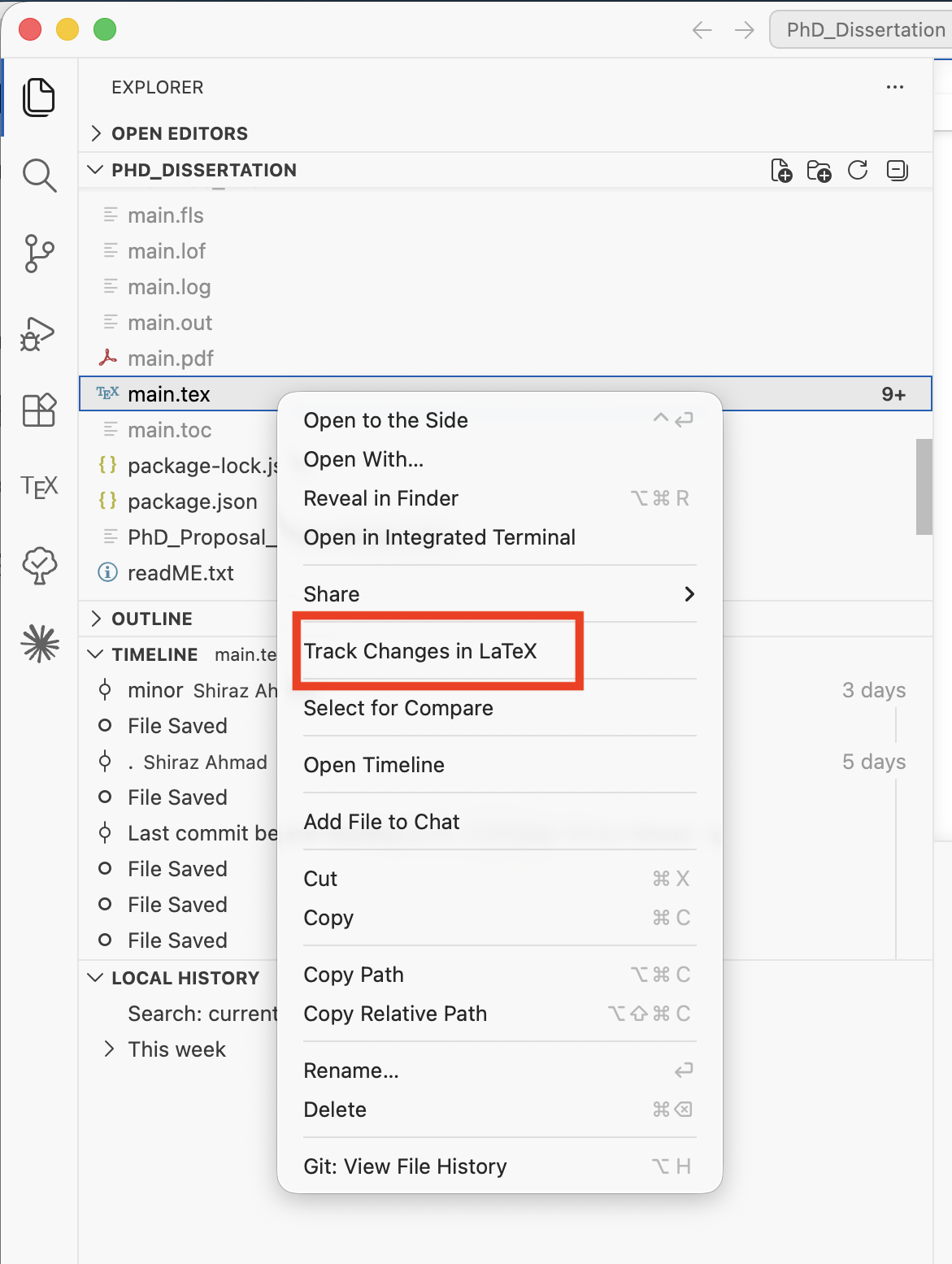Image resolution: width=952 pixels, height=1264 pixels.
Task: Click the Explorer vertical scrollbar thumb
Action: 924,487
